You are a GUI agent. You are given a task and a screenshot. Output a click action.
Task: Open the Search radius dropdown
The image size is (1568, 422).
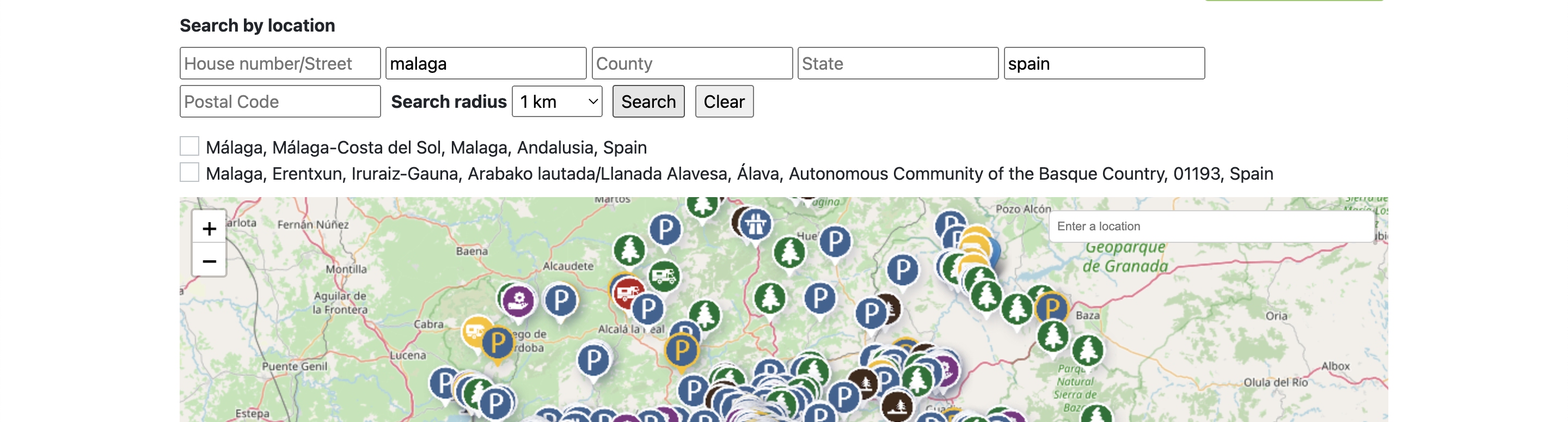[557, 102]
